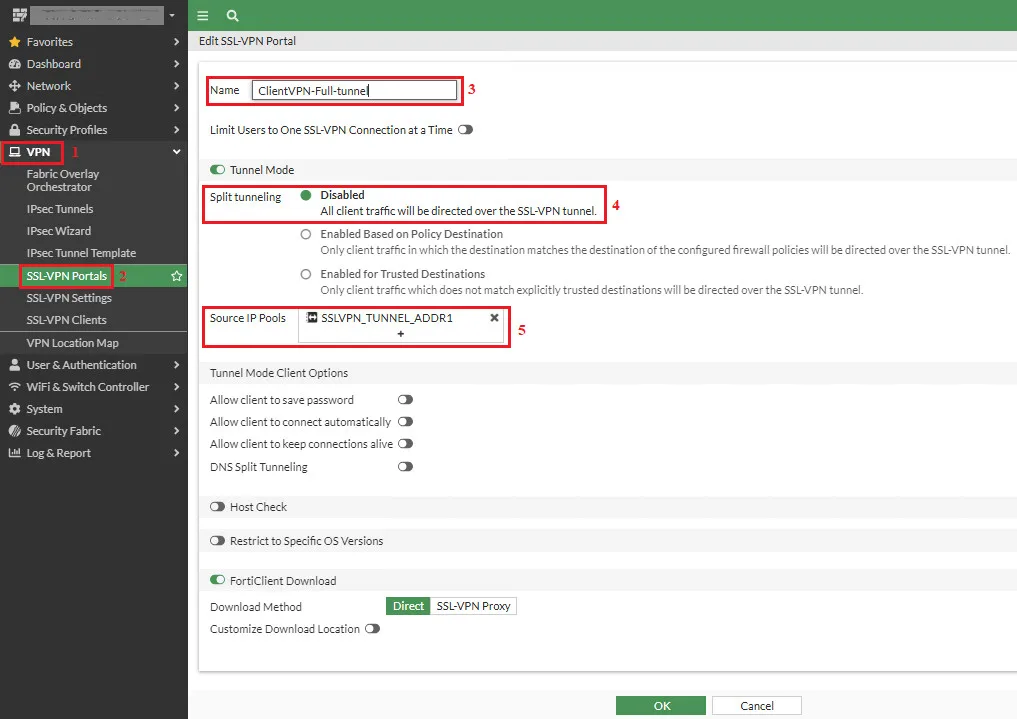Add a source IP pool with plus icon
Viewport: 1017px width, 719px height.
[x=400, y=333]
